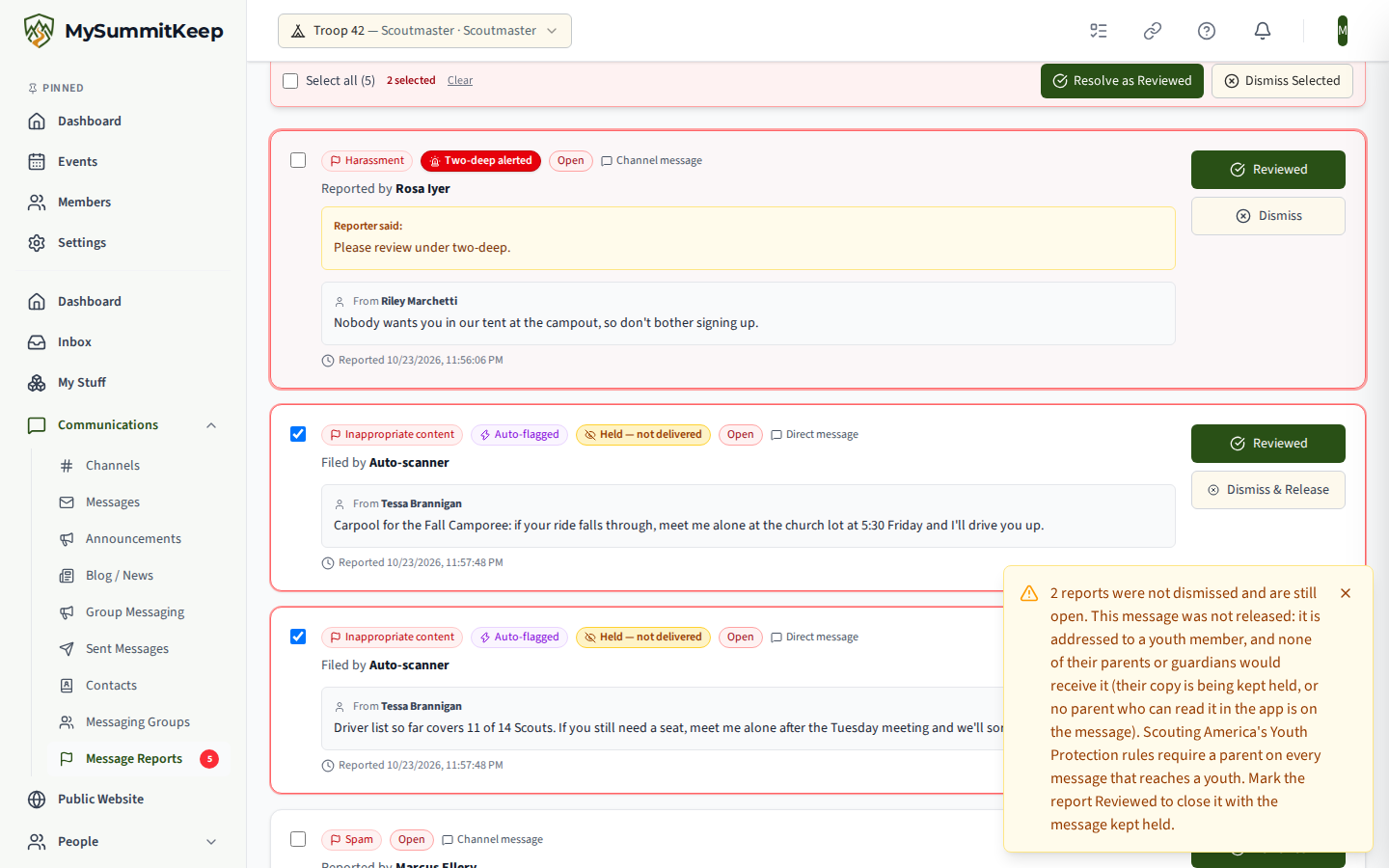
Task: Click Dismiss Selected button
Action: pyautogui.click(x=1282, y=81)
